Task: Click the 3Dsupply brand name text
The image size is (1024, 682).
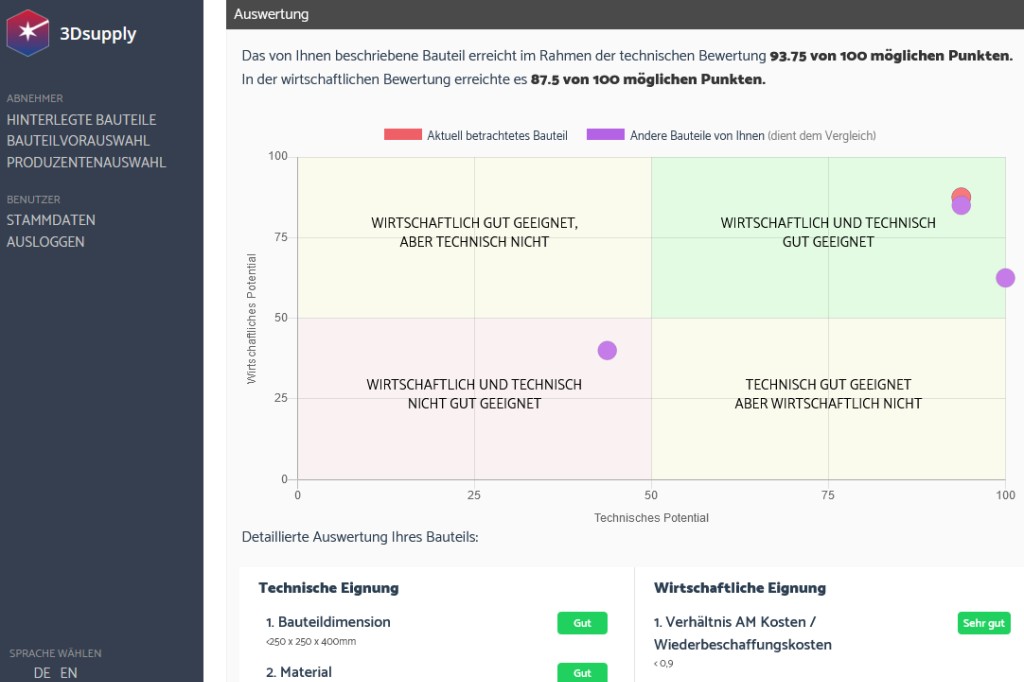Action: click(x=98, y=34)
